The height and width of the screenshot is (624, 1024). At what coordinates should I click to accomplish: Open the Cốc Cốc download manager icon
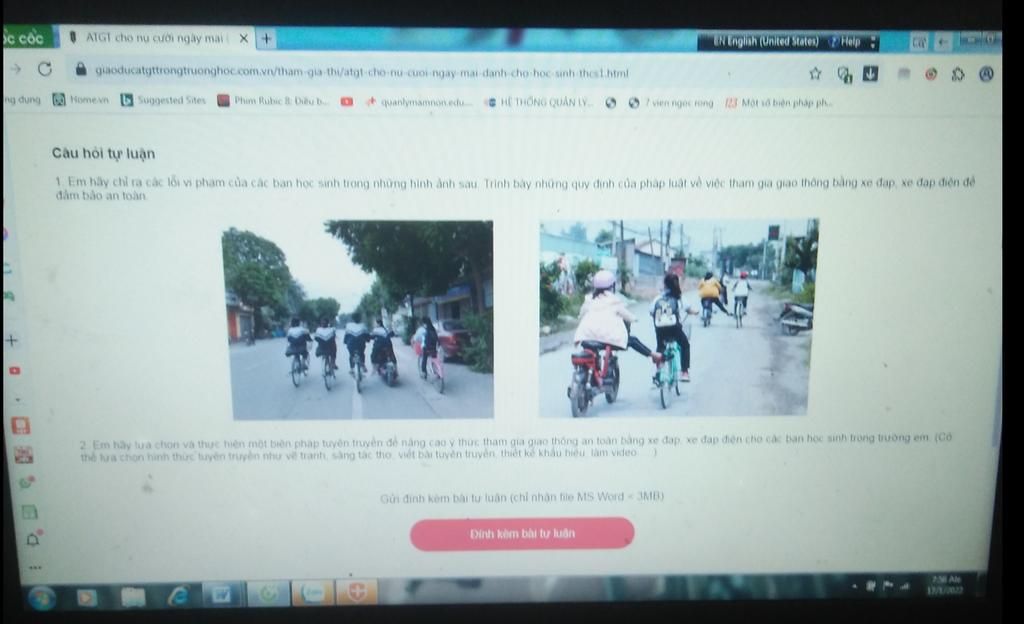pos(870,74)
